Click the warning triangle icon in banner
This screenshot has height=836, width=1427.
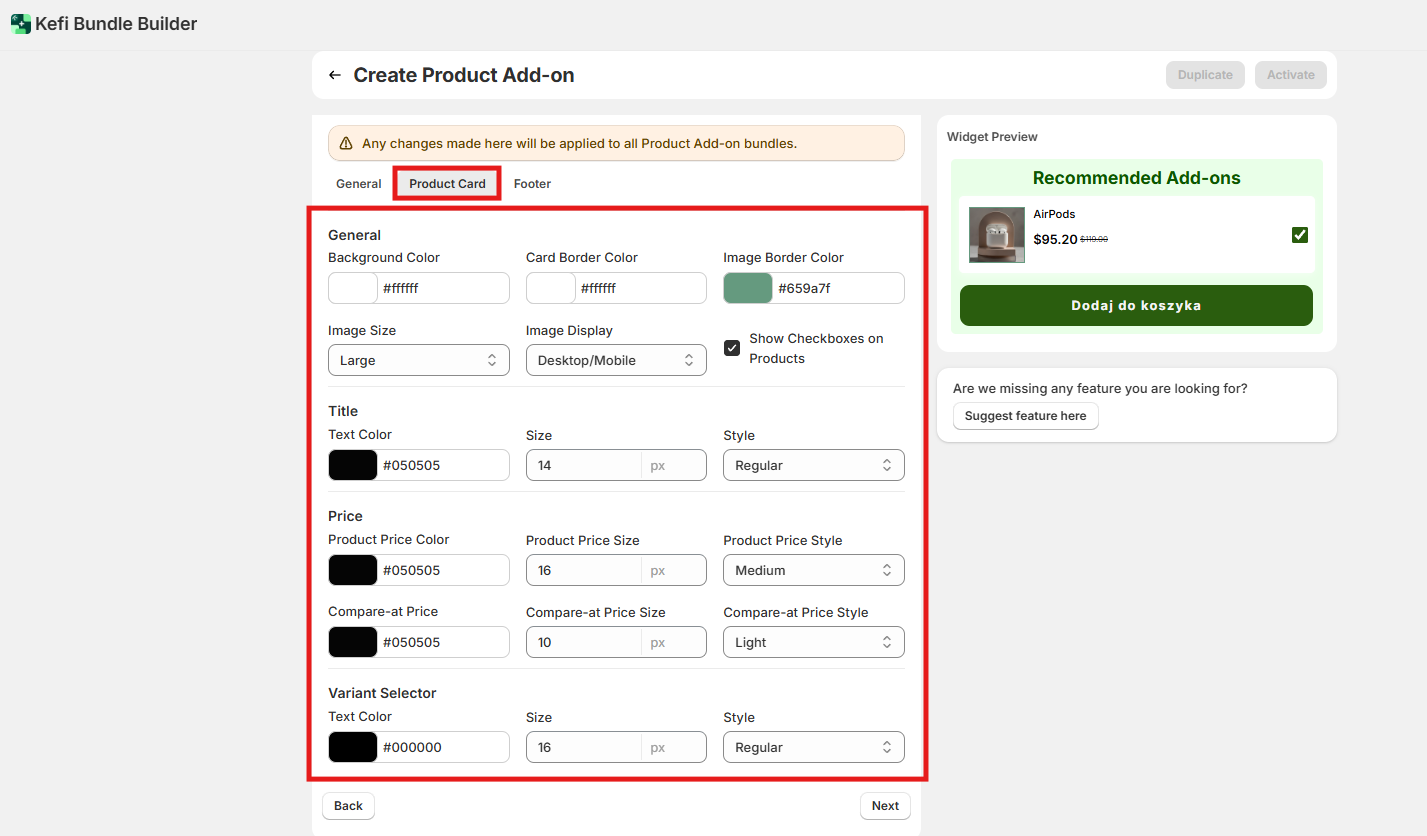346,143
